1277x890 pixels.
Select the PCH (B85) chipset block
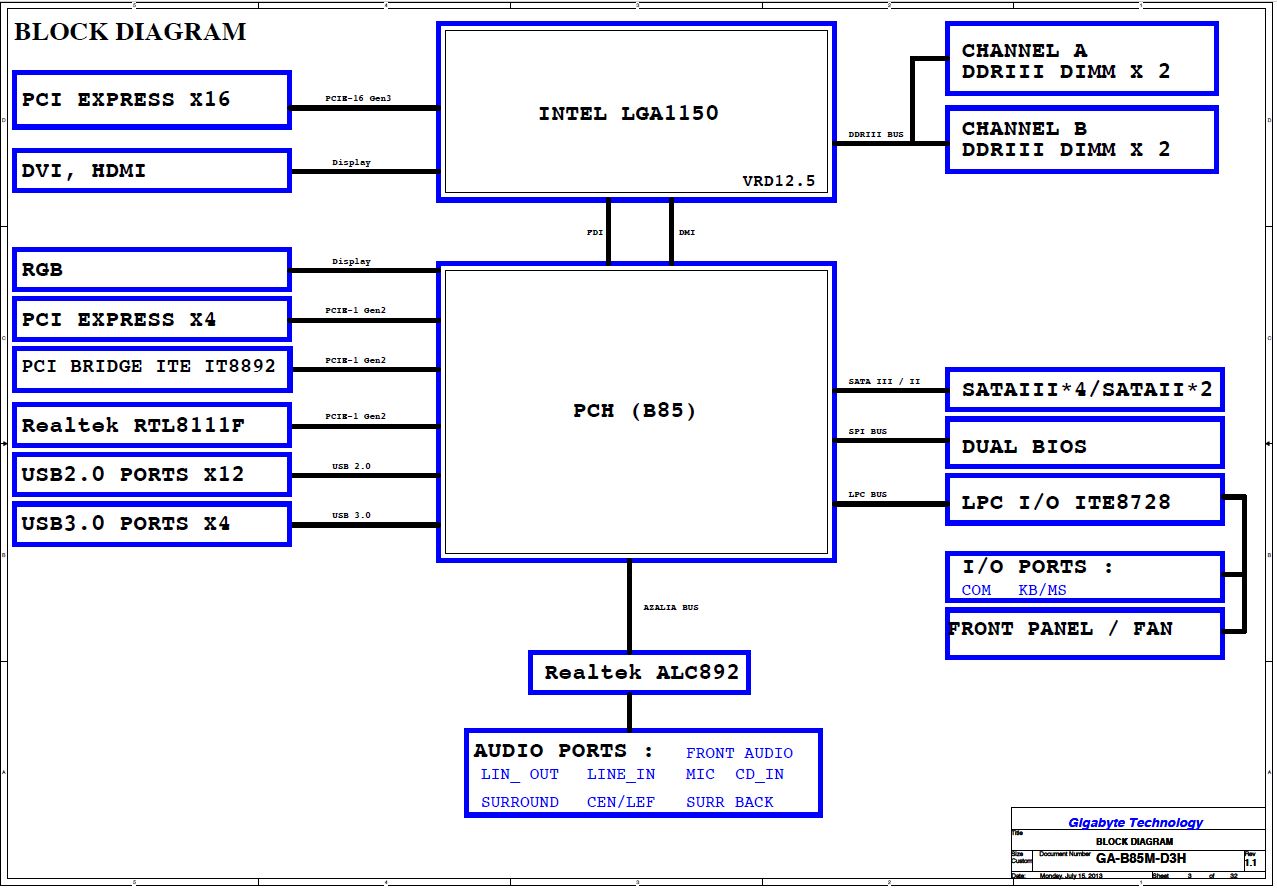point(636,411)
